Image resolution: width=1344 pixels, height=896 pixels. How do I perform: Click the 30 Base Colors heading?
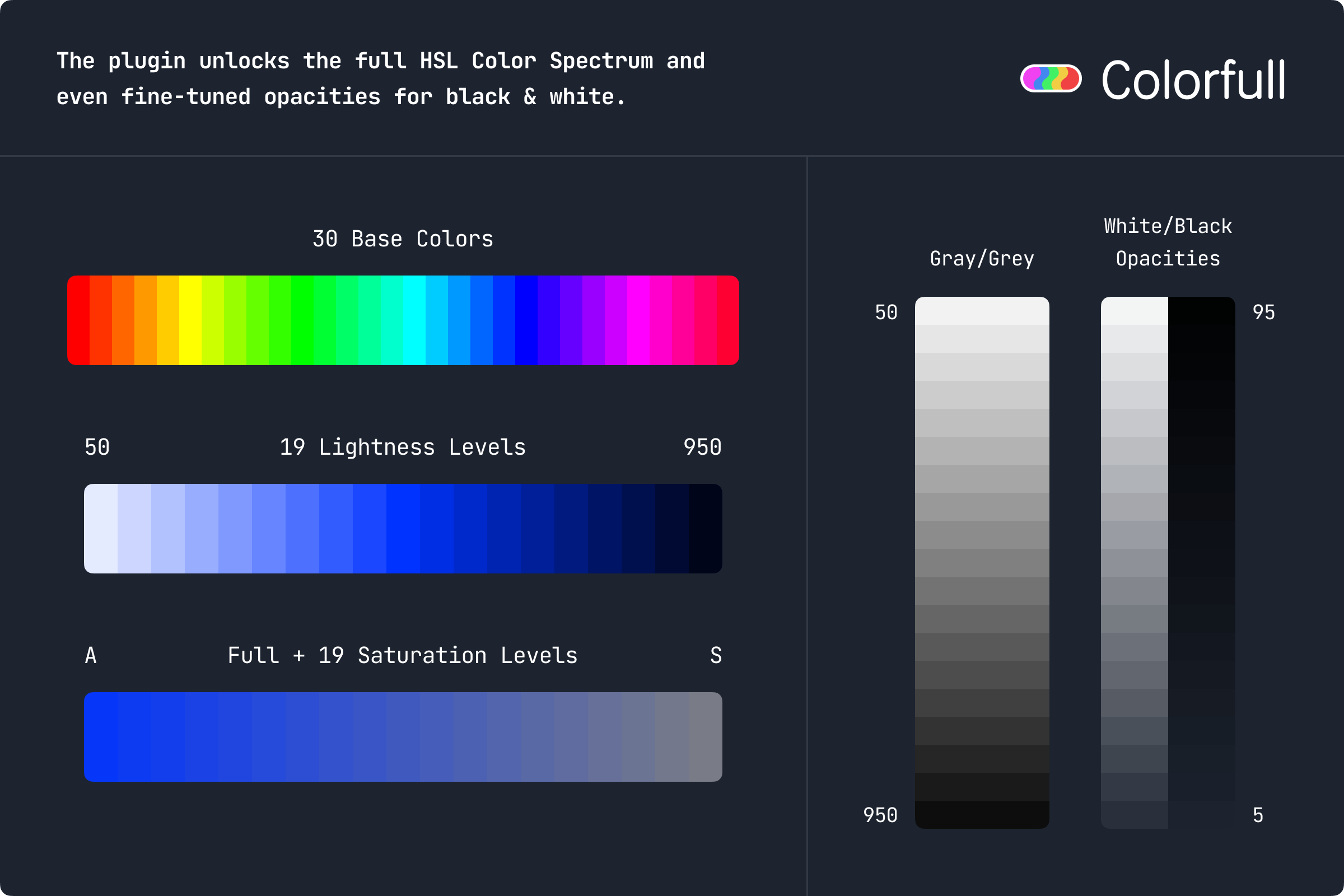[x=403, y=239]
